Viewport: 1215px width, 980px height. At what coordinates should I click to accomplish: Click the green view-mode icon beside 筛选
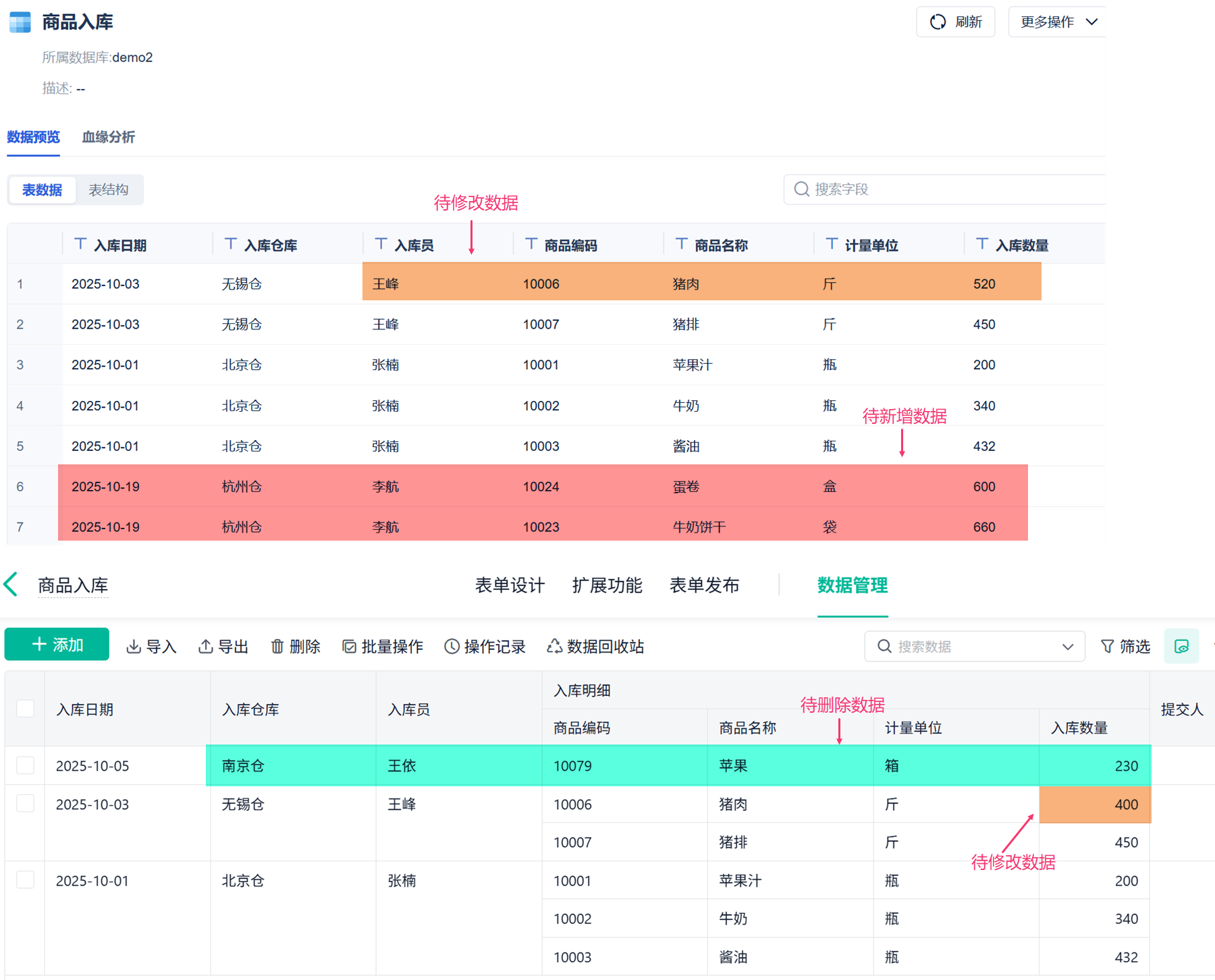click(x=1181, y=647)
